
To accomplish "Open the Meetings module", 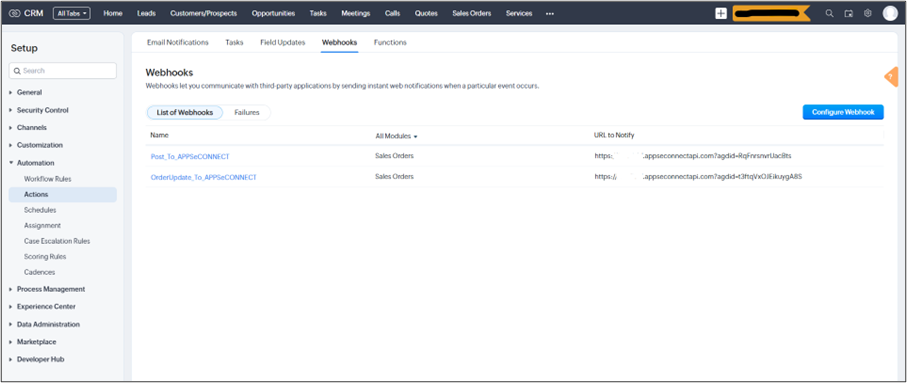I will point(356,13).
